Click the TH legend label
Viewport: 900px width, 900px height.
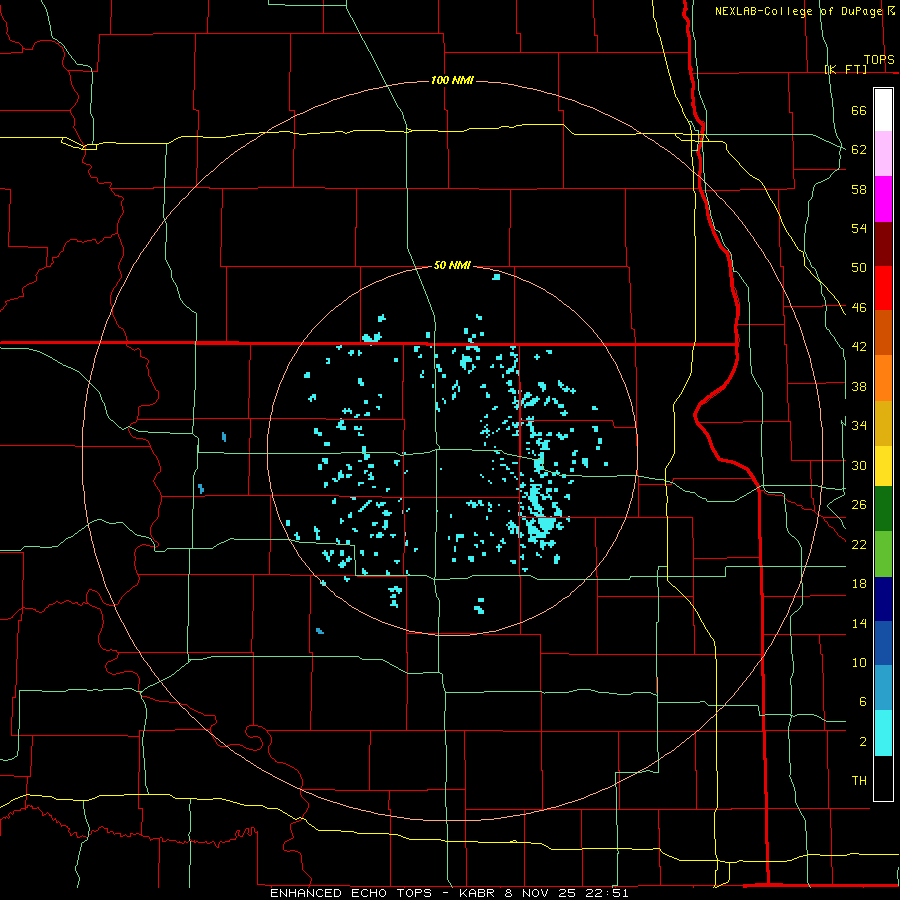(x=859, y=781)
